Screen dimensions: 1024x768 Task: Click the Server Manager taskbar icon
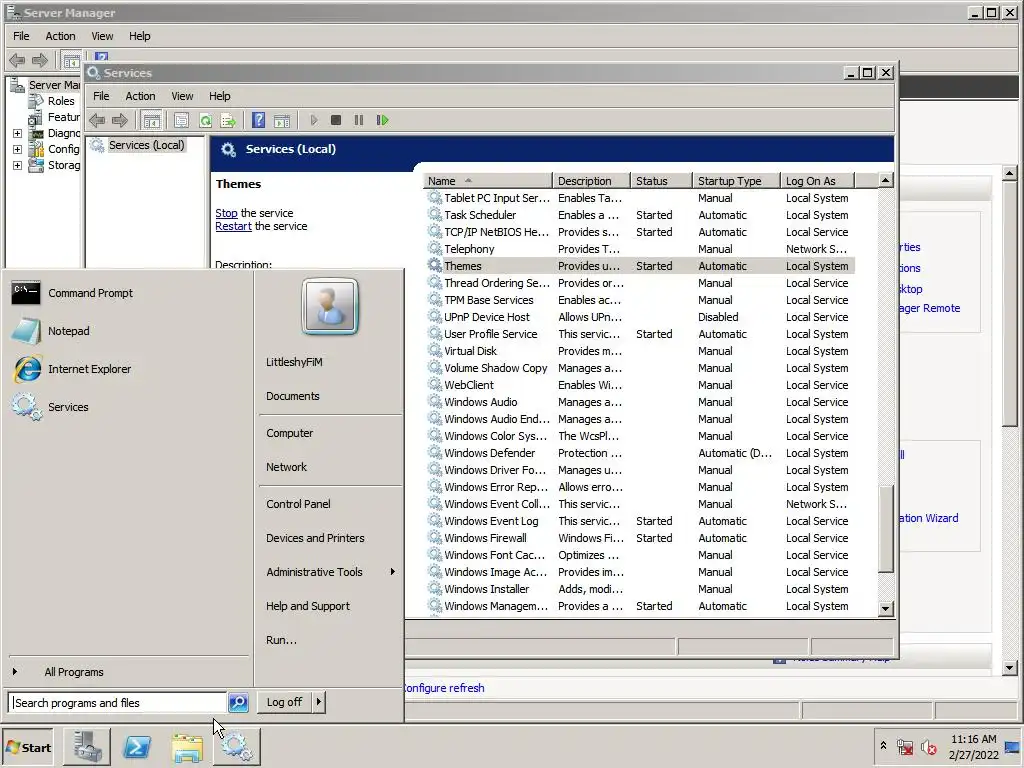[x=87, y=747]
